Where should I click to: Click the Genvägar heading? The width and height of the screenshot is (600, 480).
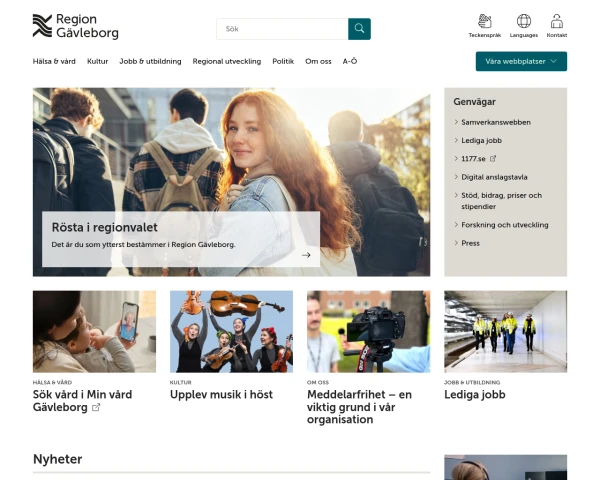(474, 102)
